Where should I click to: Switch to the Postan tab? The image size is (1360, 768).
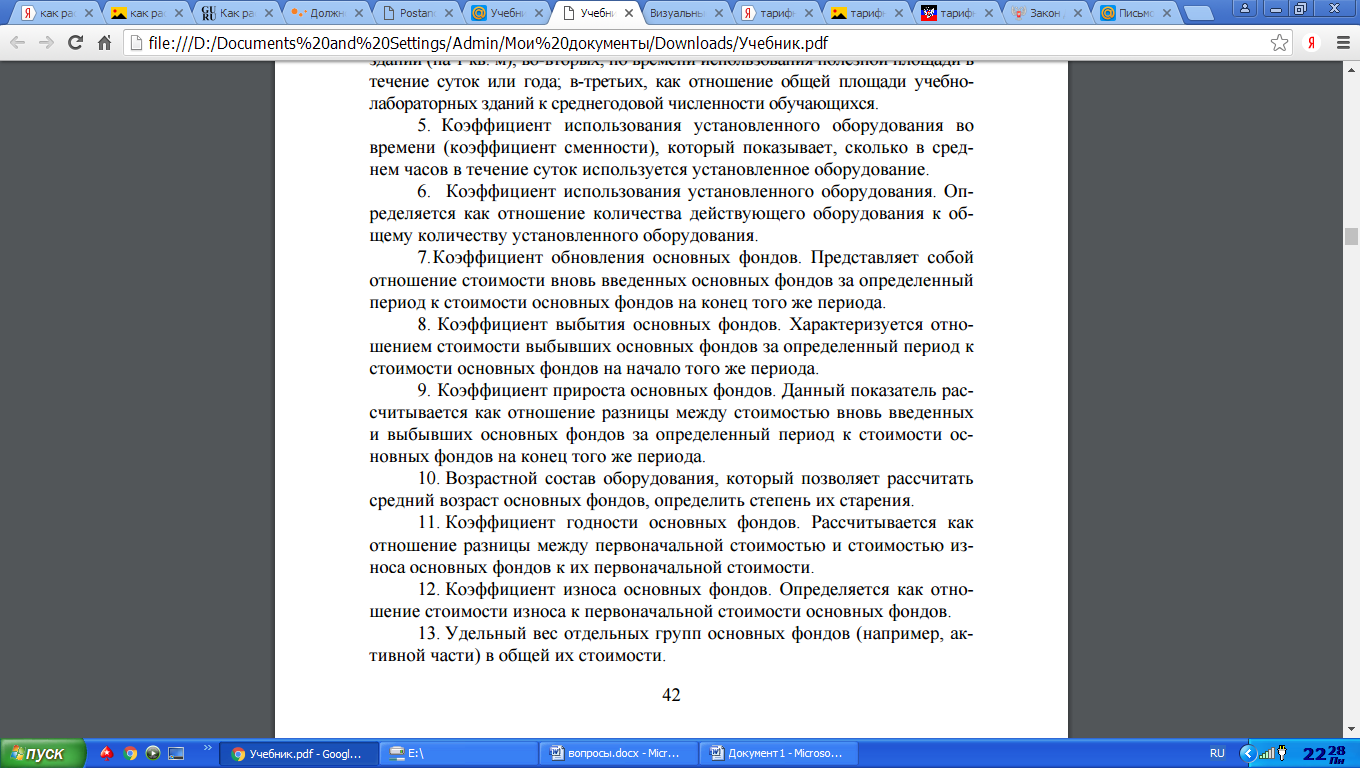click(x=415, y=13)
